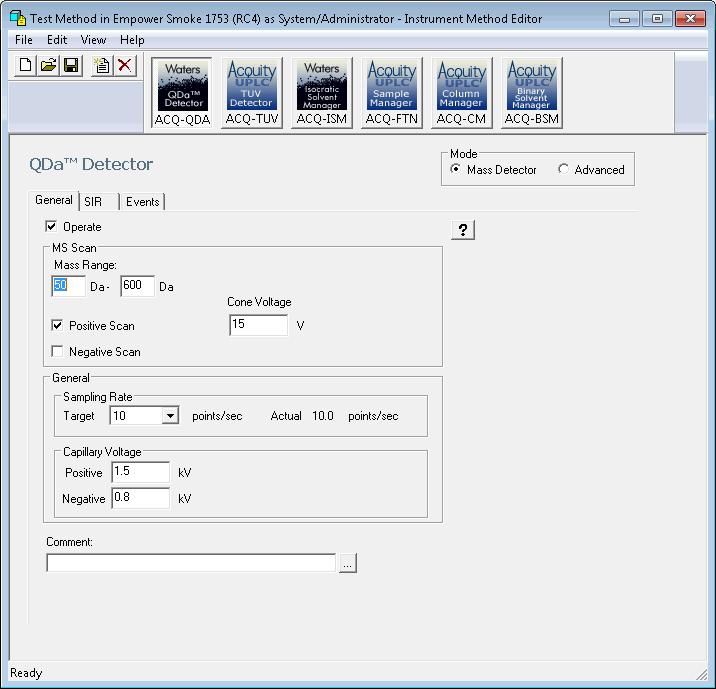716x689 pixels.
Task: Select the ACQ-FTN Sample Manager icon
Action: 391,93
